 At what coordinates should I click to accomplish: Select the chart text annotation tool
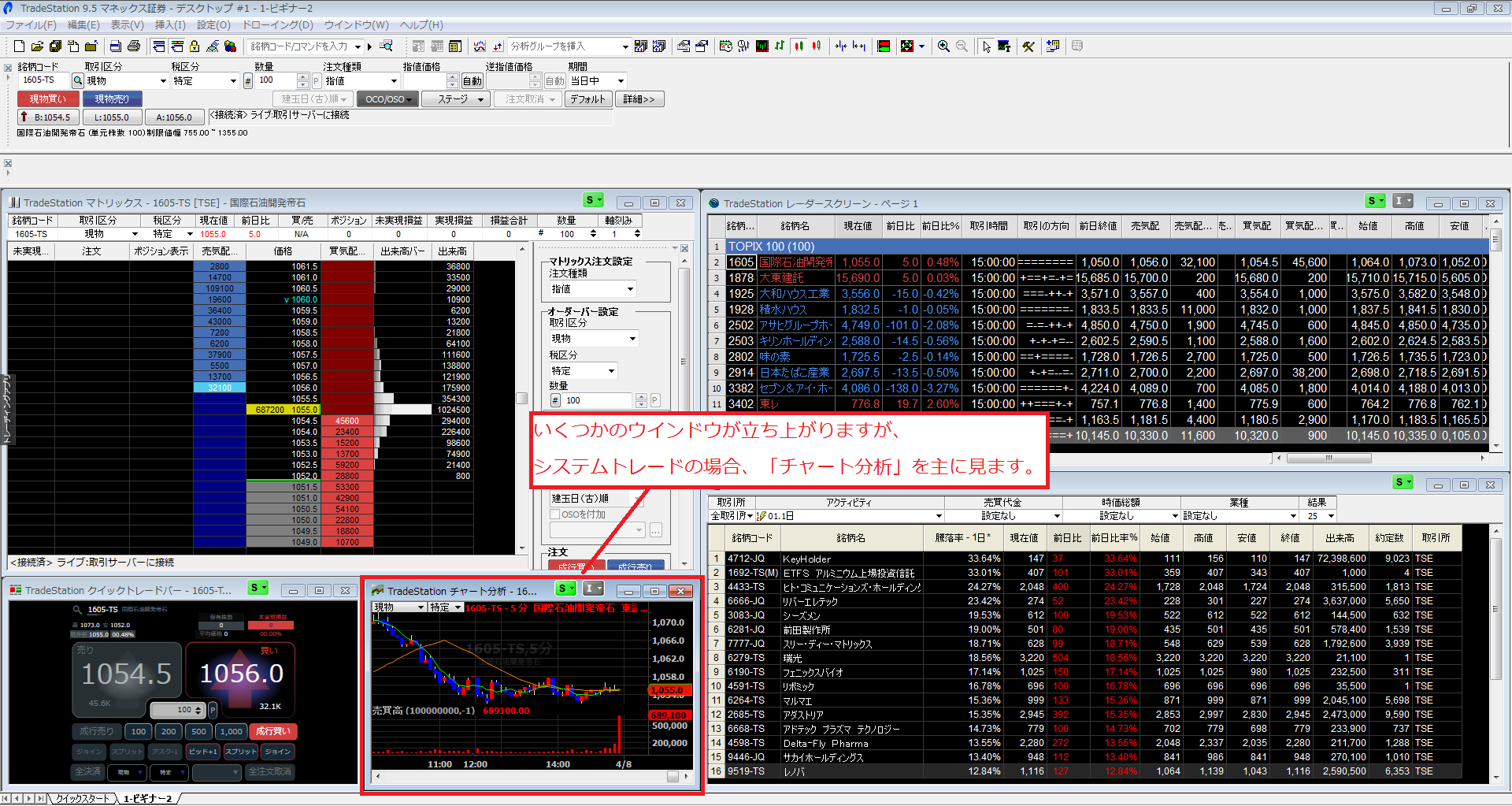point(1004,46)
